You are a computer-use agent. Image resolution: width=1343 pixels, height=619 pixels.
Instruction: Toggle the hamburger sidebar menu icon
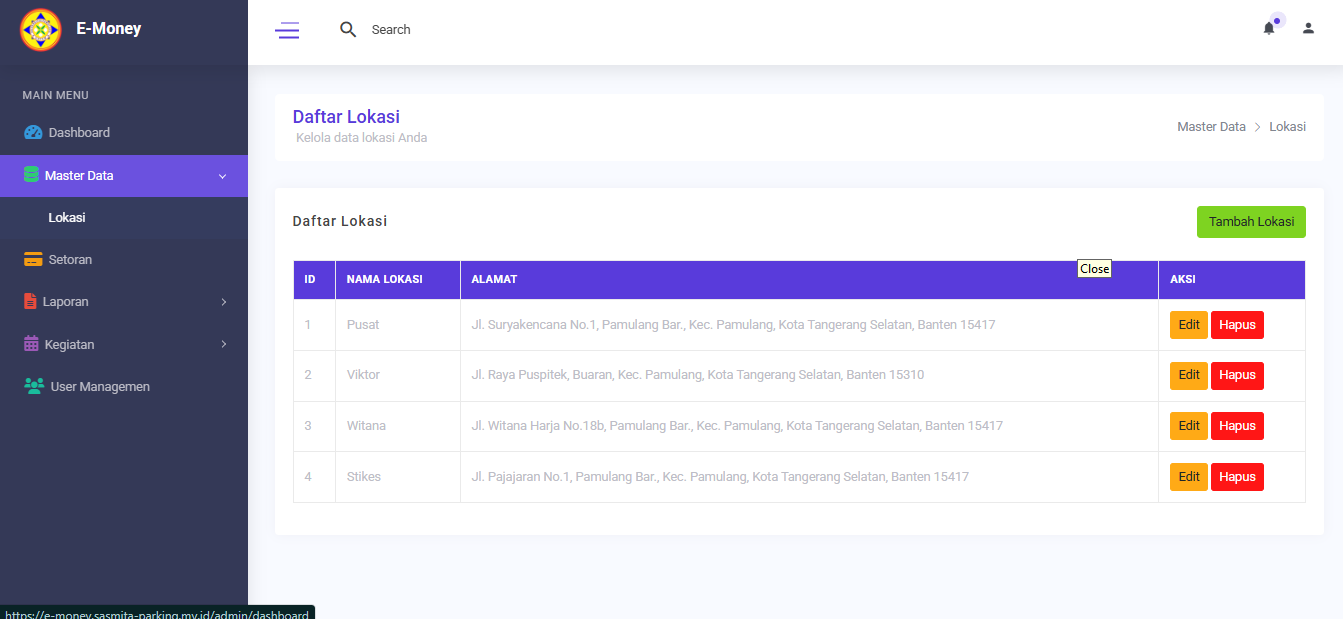coord(287,30)
